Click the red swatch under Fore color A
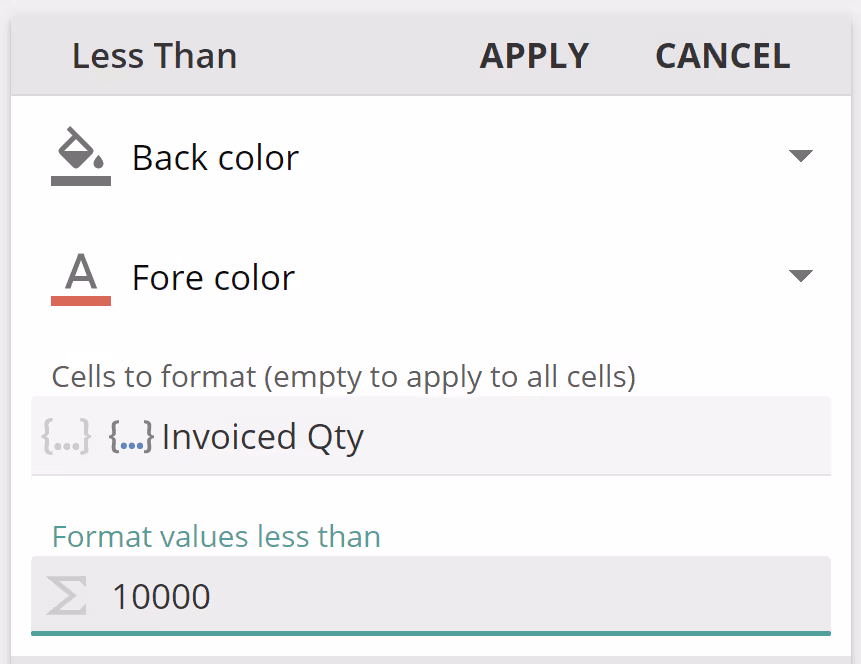 pyautogui.click(x=80, y=300)
